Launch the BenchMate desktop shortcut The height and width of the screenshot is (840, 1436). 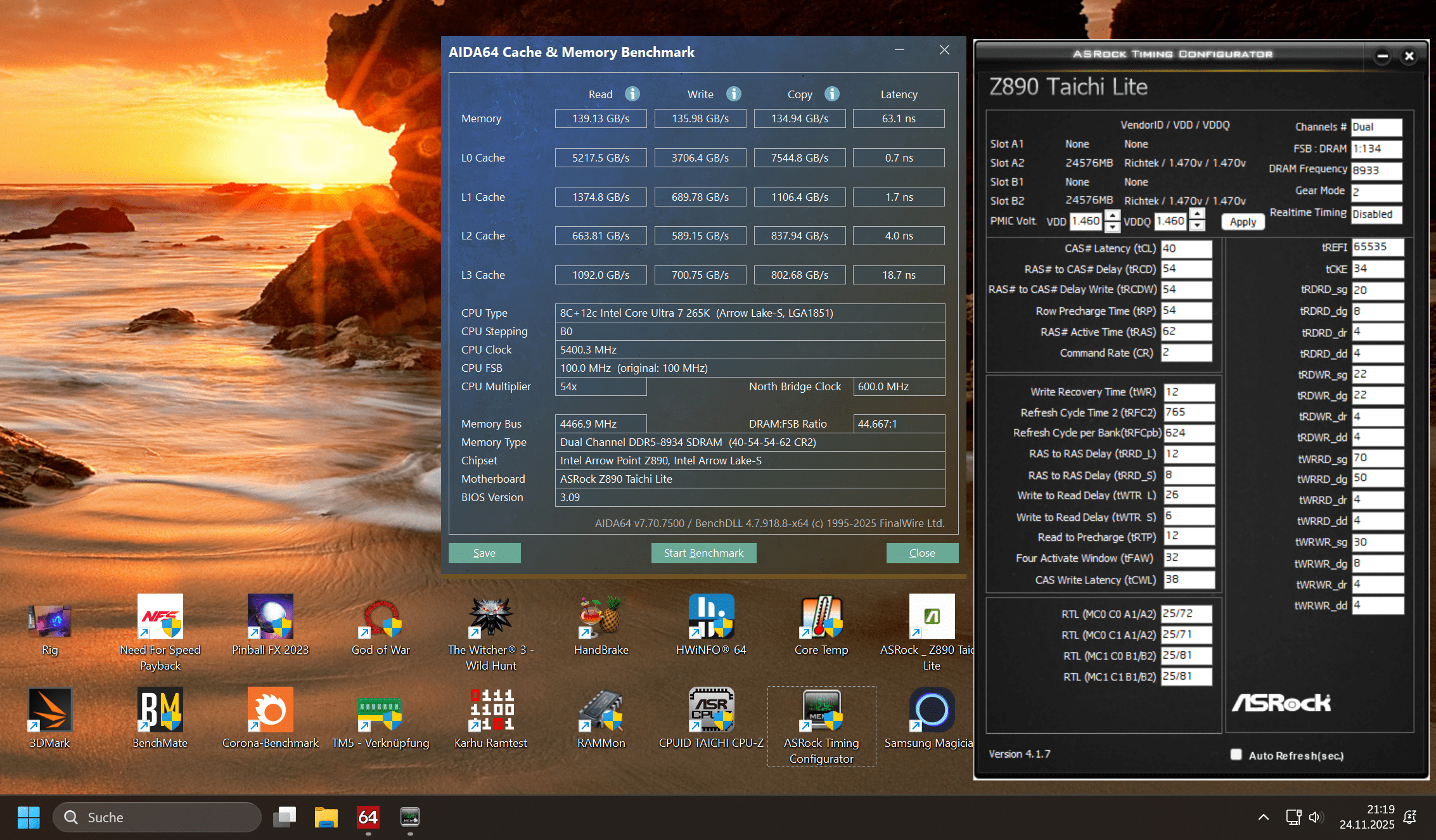click(x=160, y=710)
